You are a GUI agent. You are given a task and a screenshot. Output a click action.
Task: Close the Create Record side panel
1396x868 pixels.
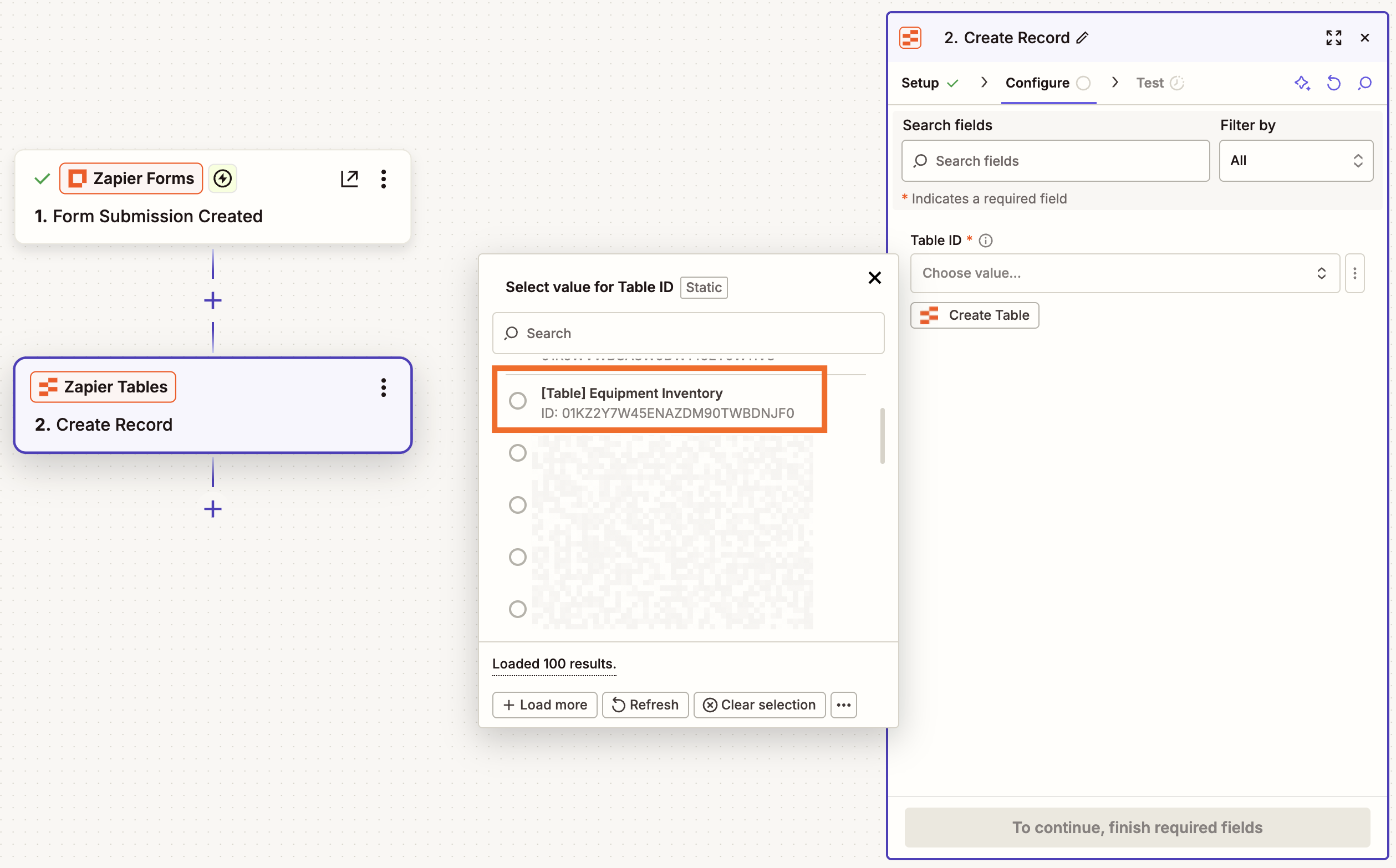pos(1365,38)
